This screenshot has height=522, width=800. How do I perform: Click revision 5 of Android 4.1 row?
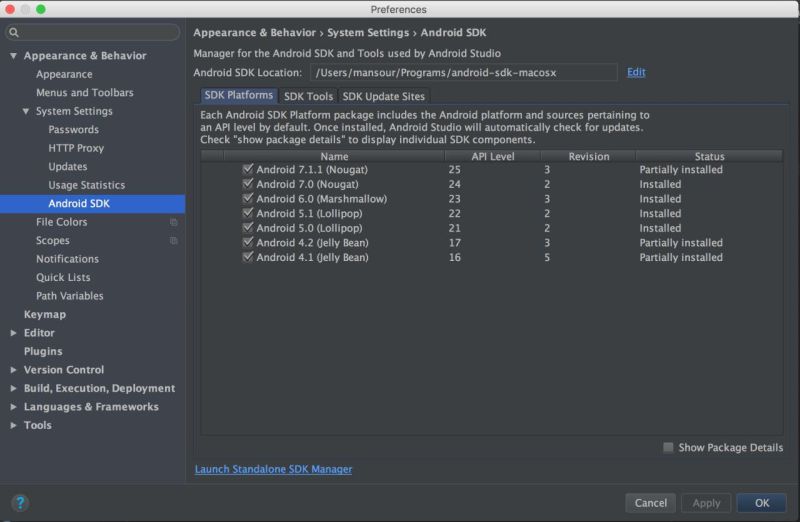(547, 257)
